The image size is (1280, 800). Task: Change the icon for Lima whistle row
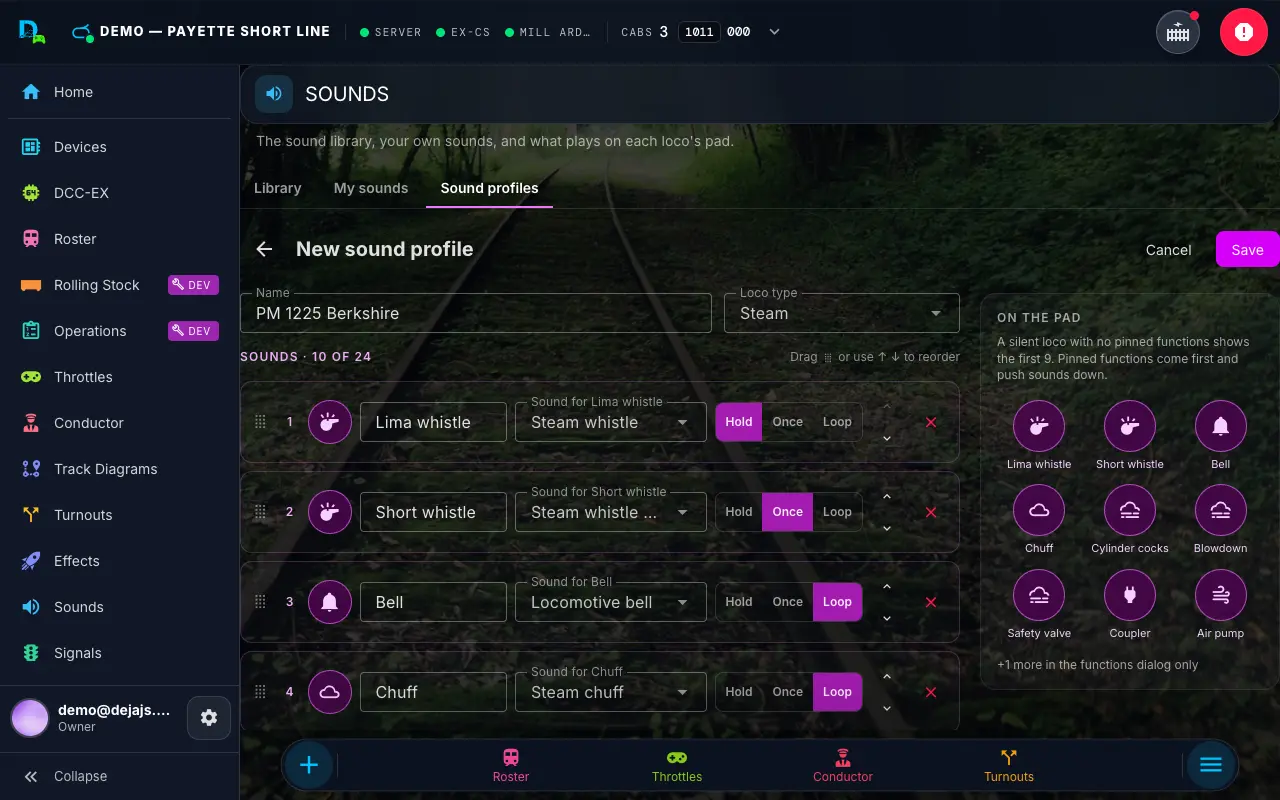point(329,422)
